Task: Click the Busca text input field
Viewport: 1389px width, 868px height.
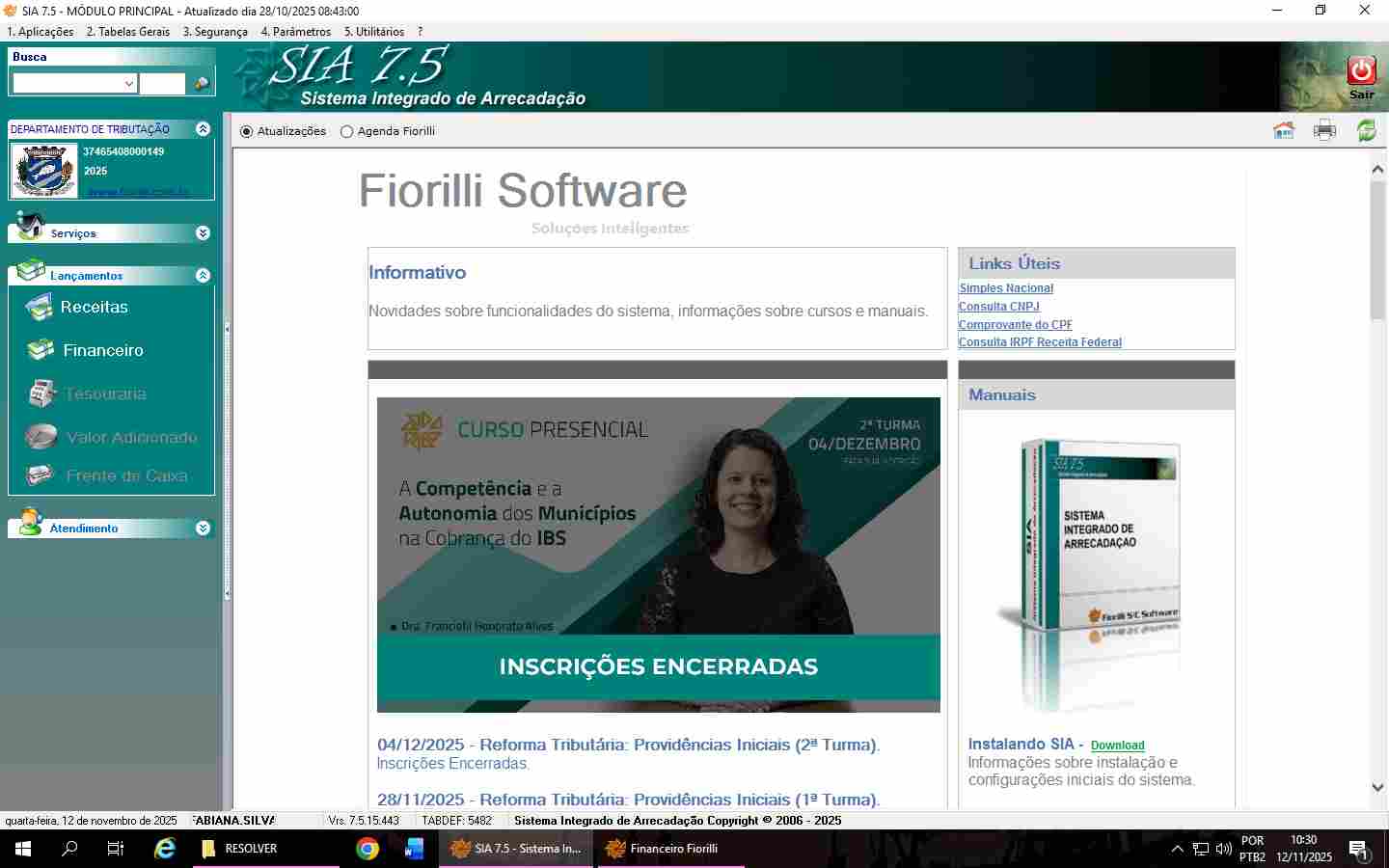Action: click(162, 84)
